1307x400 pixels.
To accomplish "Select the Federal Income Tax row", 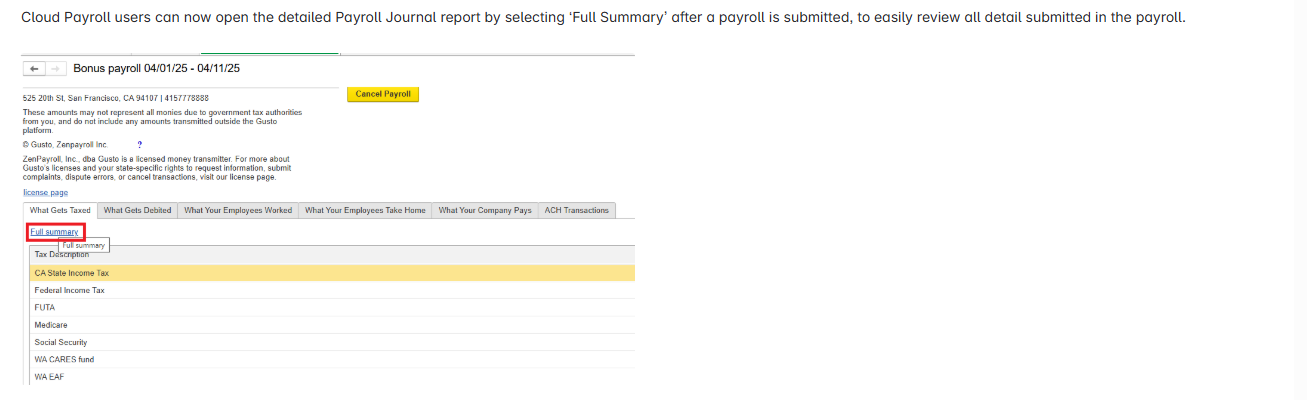I will click(331, 290).
